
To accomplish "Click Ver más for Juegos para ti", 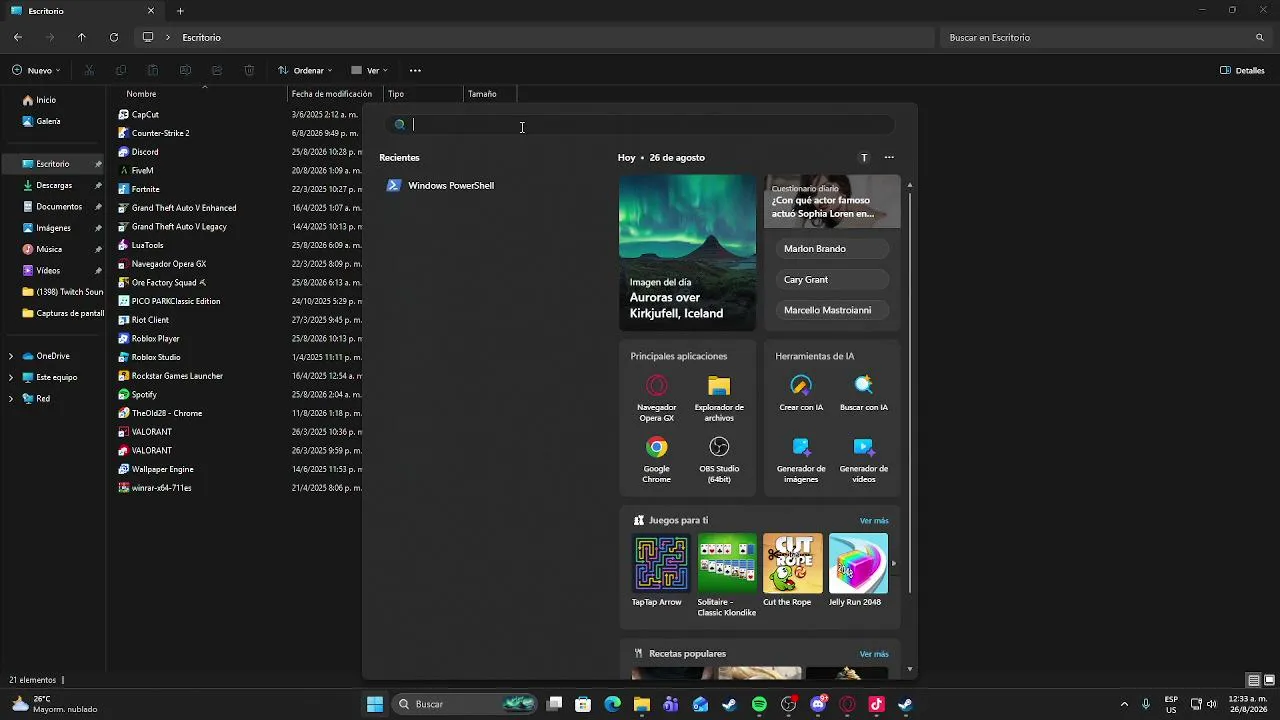I will tap(874, 521).
